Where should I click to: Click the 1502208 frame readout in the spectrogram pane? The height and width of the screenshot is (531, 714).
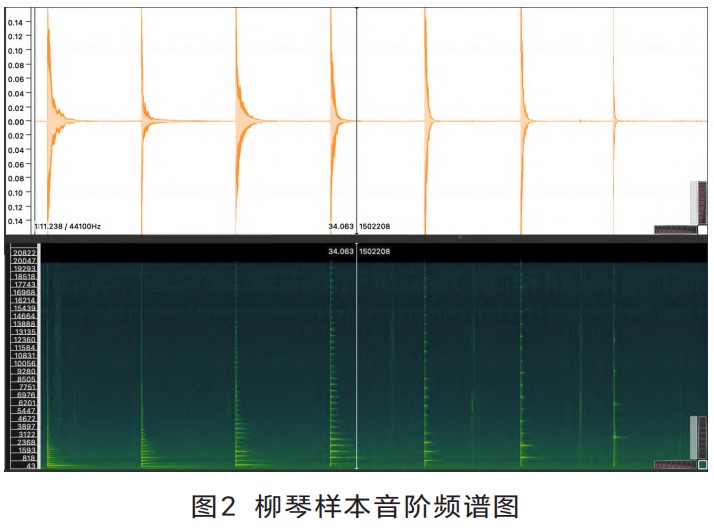[375, 252]
